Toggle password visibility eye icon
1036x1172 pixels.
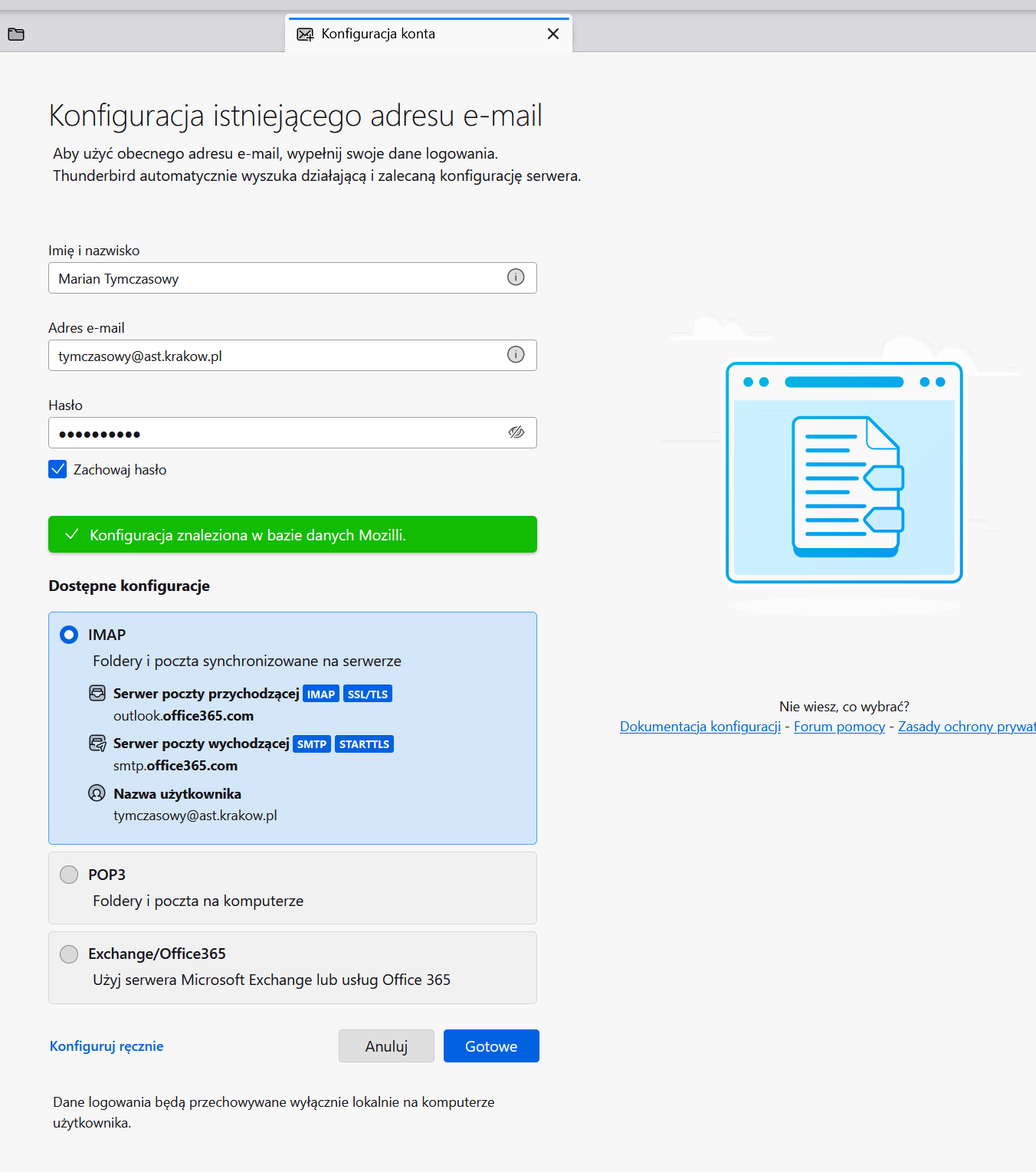[x=516, y=432]
